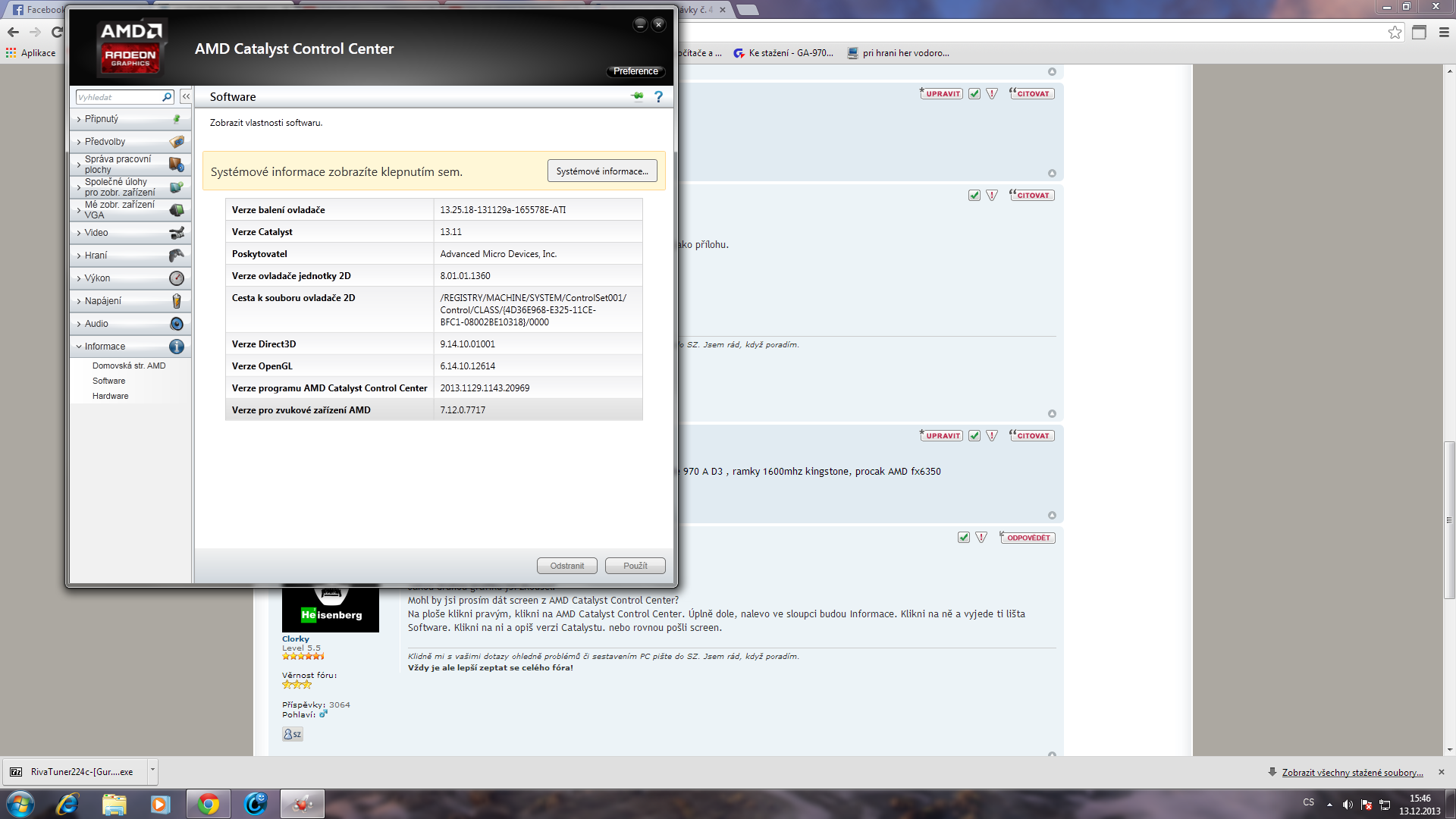Open dropdown arrow of RivaTuner download item
The height and width of the screenshot is (819, 1456).
point(152,770)
